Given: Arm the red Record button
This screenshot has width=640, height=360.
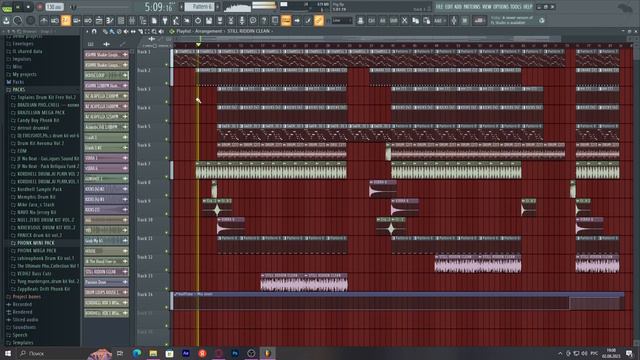Looking at the screenshot, I should coord(40,7).
